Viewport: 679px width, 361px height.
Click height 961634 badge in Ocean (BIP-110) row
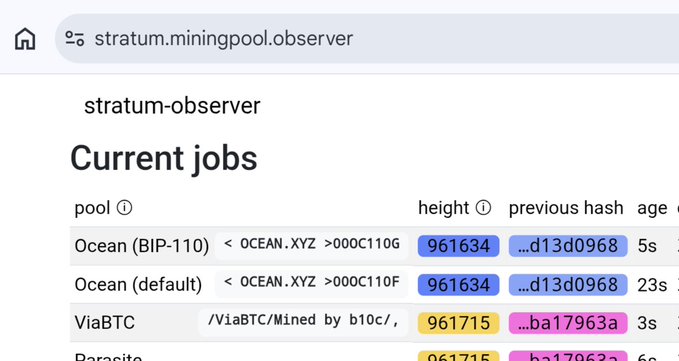pos(459,246)
